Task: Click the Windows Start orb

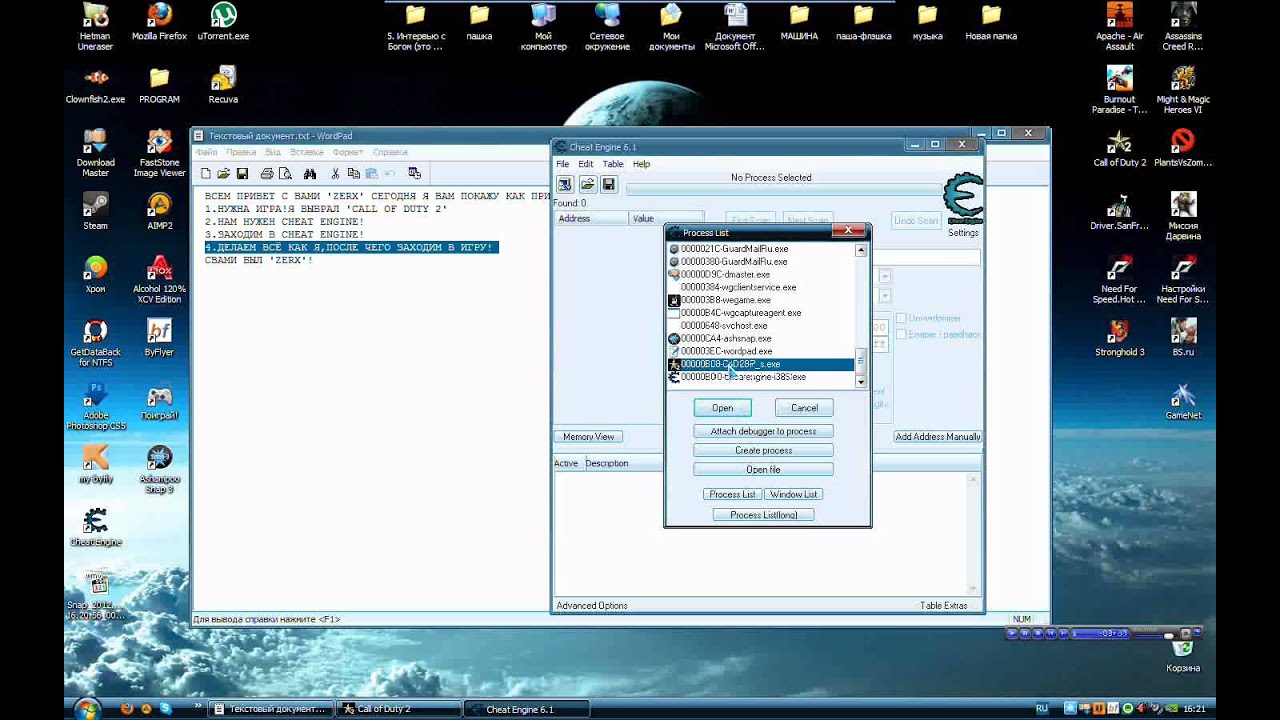Action: click(87, 708)
